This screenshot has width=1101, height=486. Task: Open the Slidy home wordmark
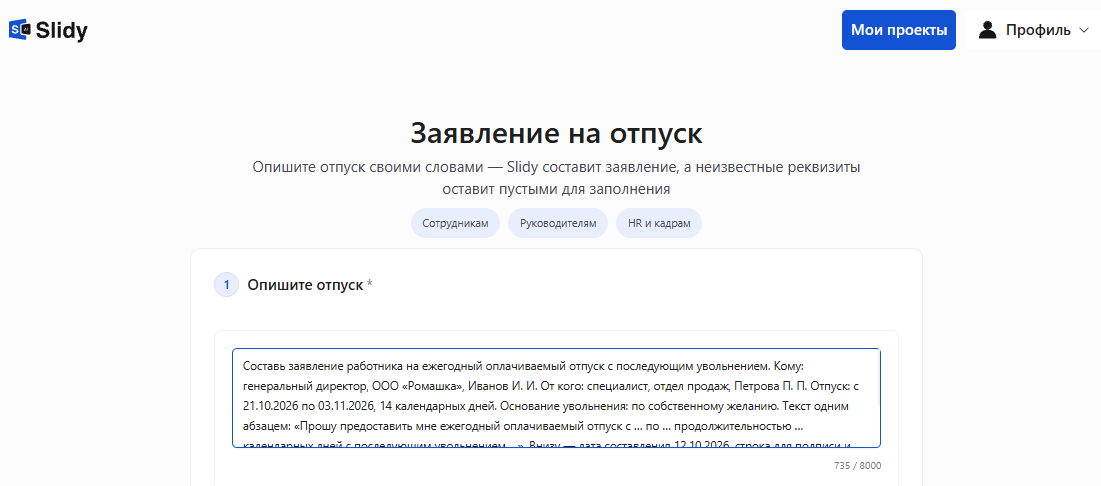pyautogui.click(x=61, y=30)
